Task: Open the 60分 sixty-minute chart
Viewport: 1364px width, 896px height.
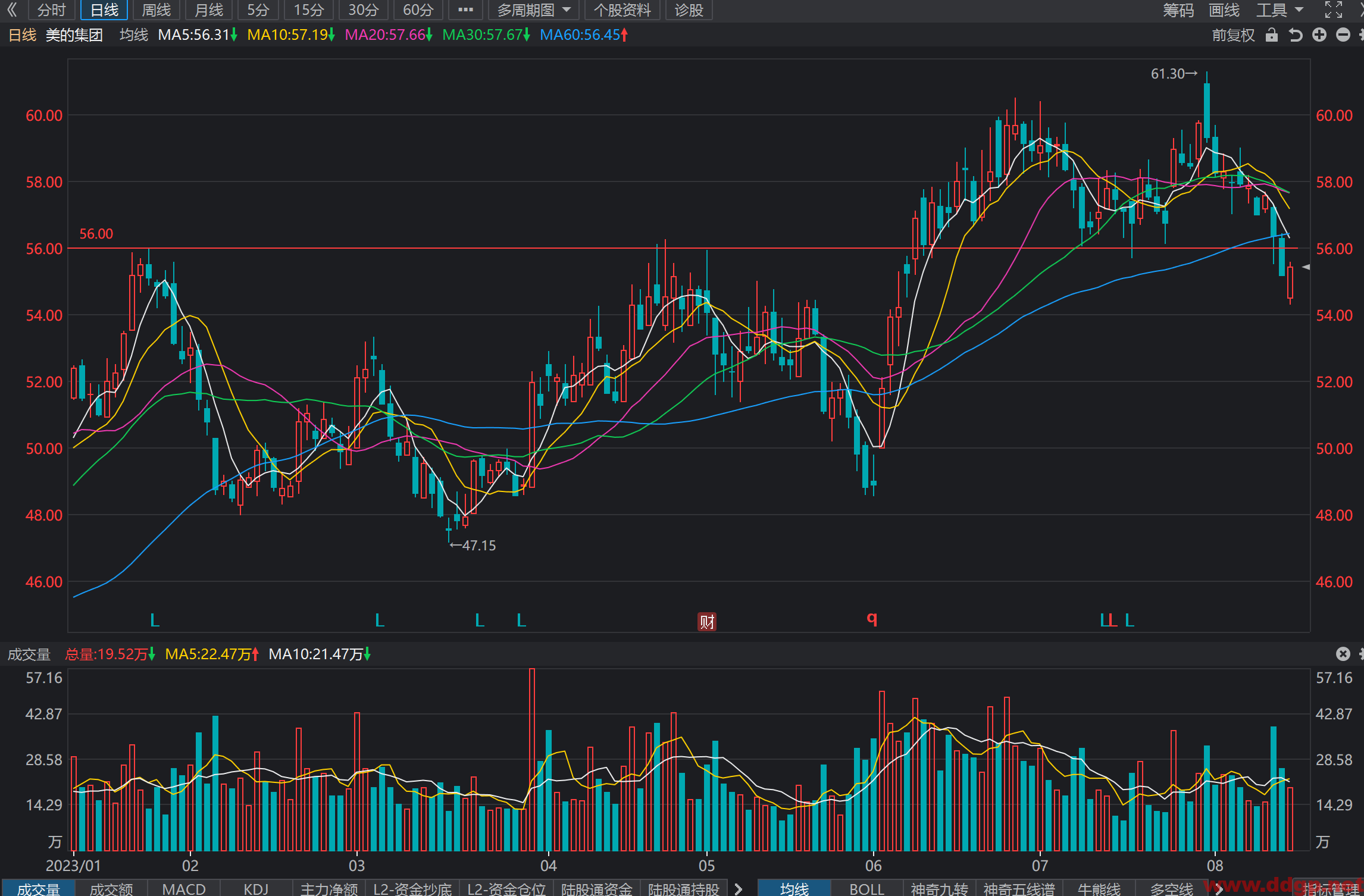Action: click(418, 10)
